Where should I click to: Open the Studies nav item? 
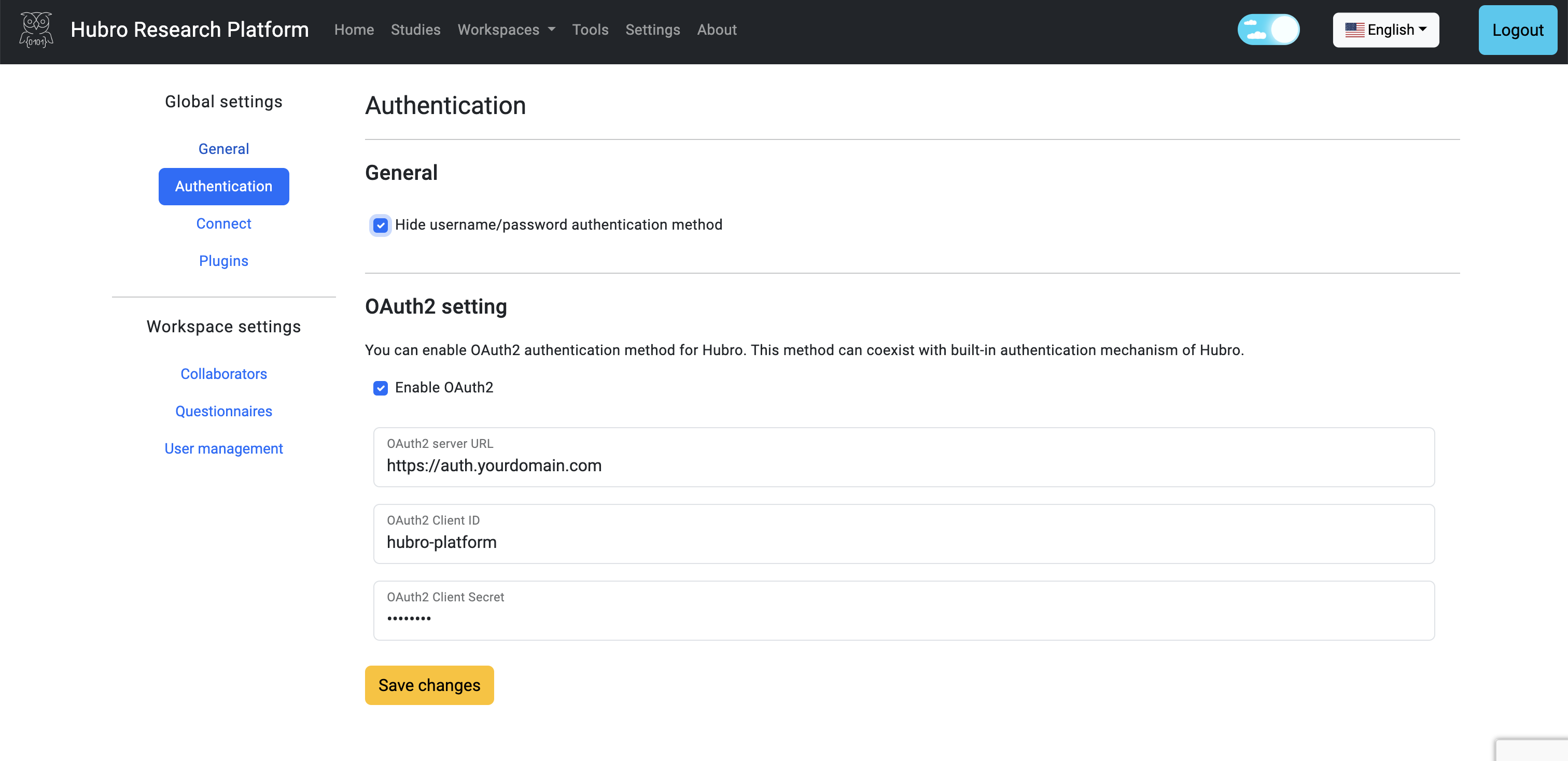[x=415, y=30]
